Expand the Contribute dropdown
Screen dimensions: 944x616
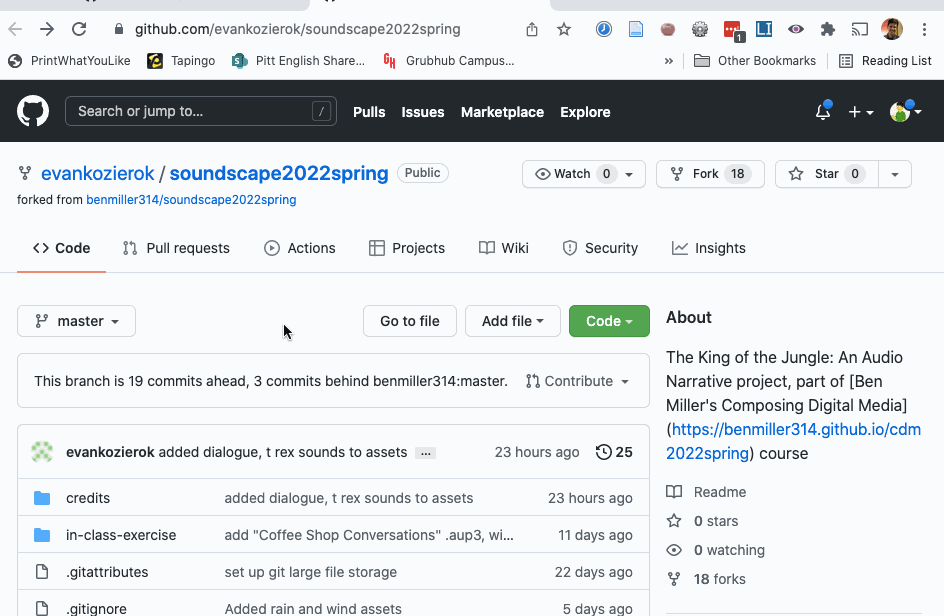(577, 381)
